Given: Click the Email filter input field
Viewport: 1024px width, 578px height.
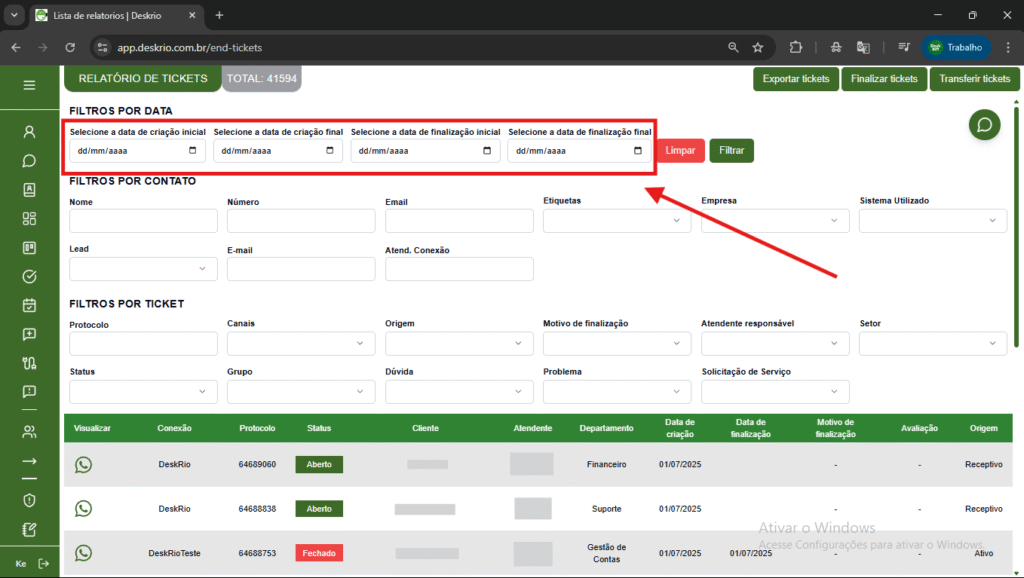Looking at the screenshot, I should pyautogui.click(x=459, y=221).
